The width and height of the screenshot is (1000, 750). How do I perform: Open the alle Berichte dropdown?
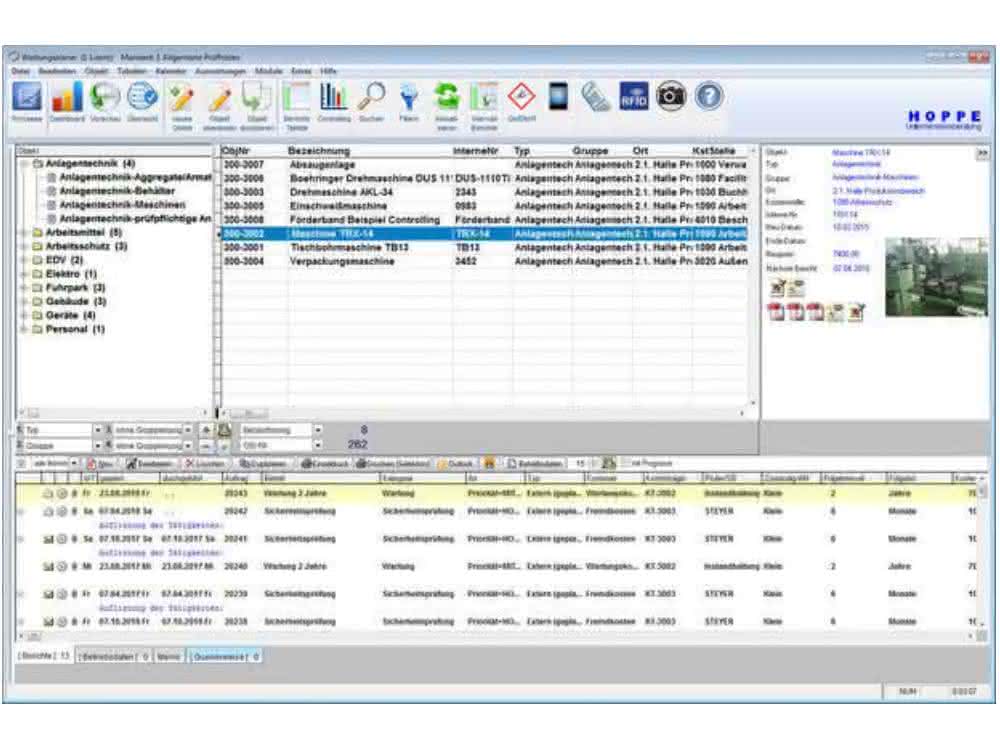coord(74,464)
